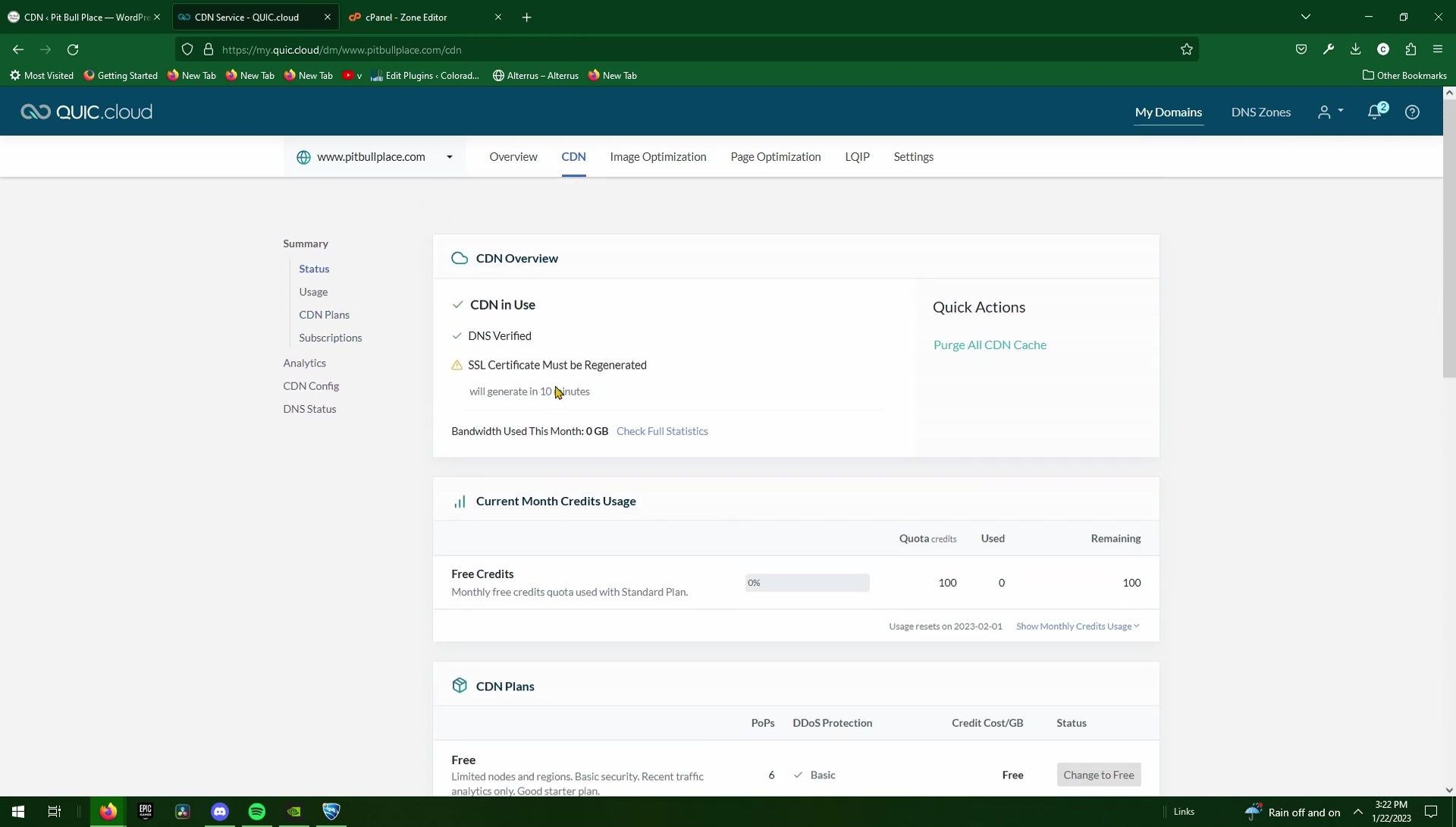Open the Windows Start menu
1456x827 pixels.
click(x=18, y=812)
